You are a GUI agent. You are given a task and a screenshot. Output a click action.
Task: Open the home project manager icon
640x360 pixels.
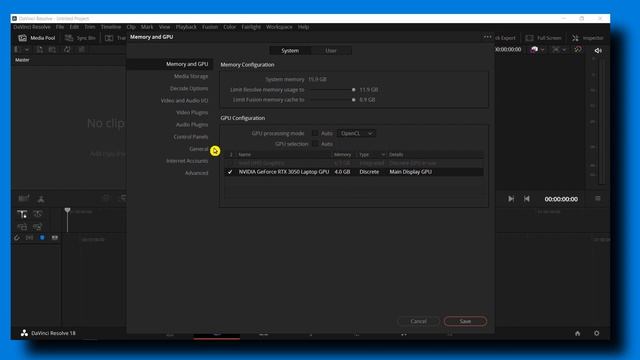click(578, 333)
